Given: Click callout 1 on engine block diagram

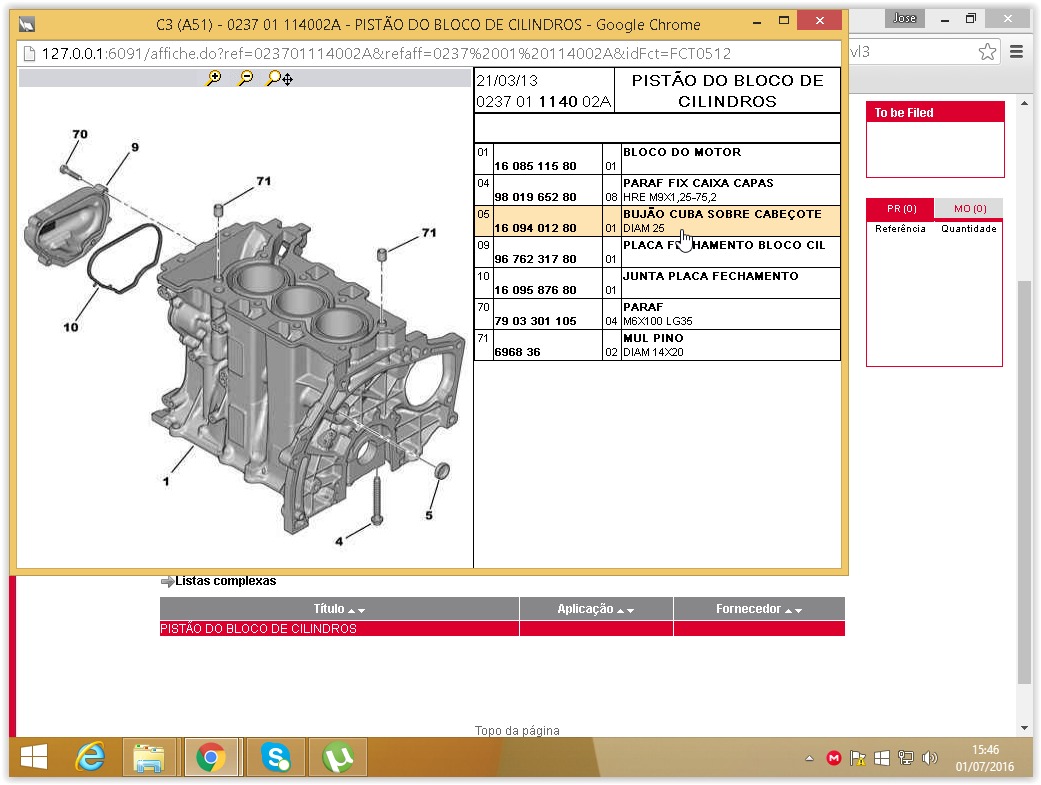Looking at the screenshot, I should pyautogui.click(x=166, y=481).
